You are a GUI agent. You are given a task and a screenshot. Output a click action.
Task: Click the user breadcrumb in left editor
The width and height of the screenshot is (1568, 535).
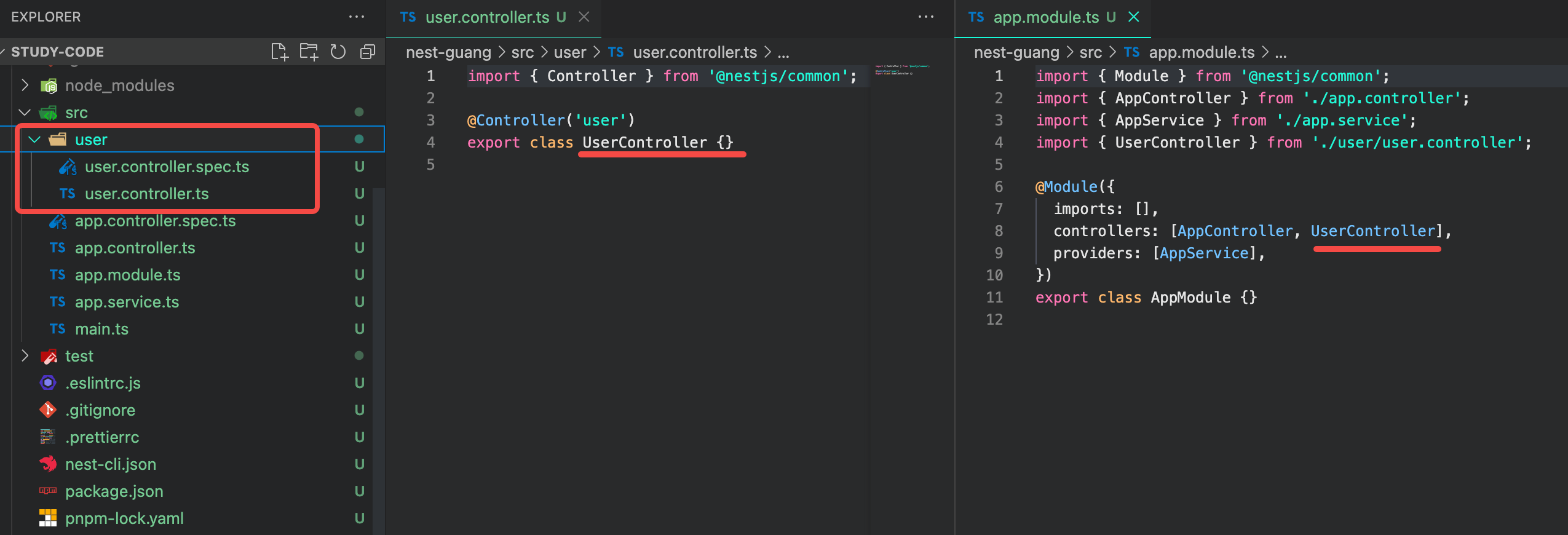tap(570, 52)
